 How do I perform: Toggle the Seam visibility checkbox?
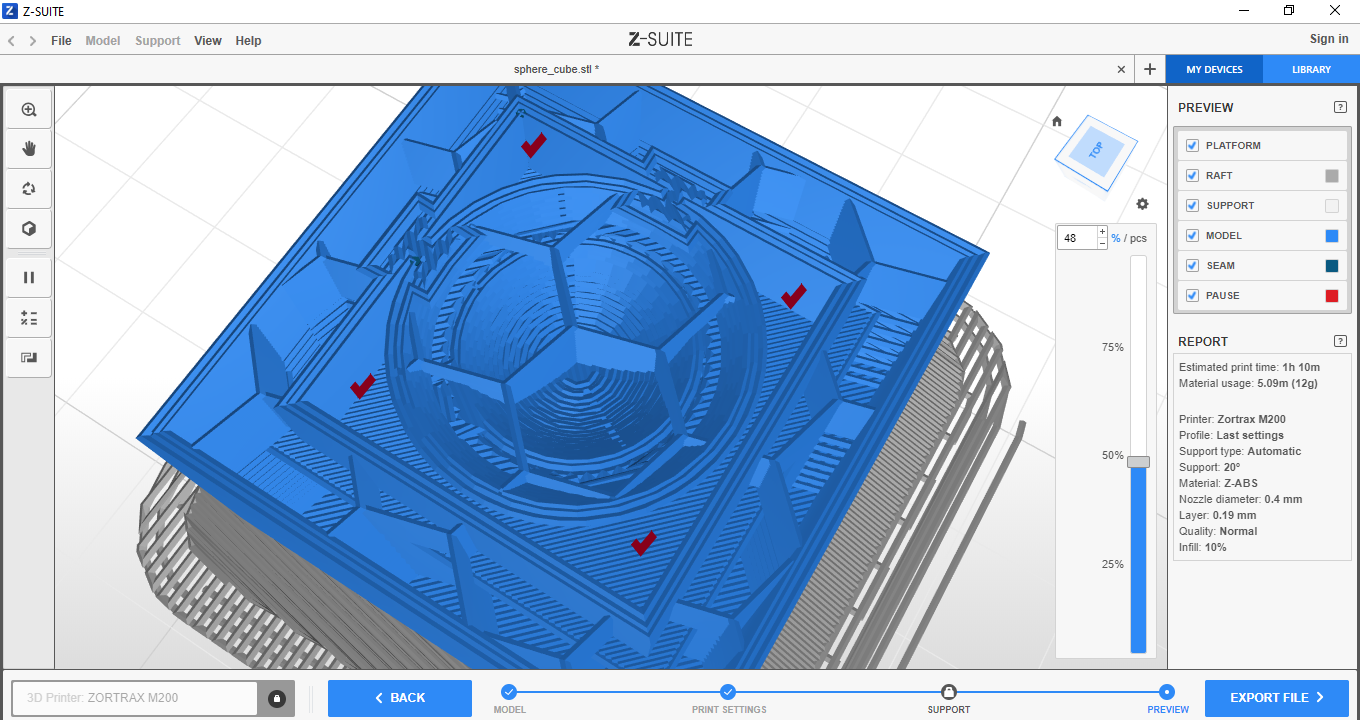point(1192,266)
